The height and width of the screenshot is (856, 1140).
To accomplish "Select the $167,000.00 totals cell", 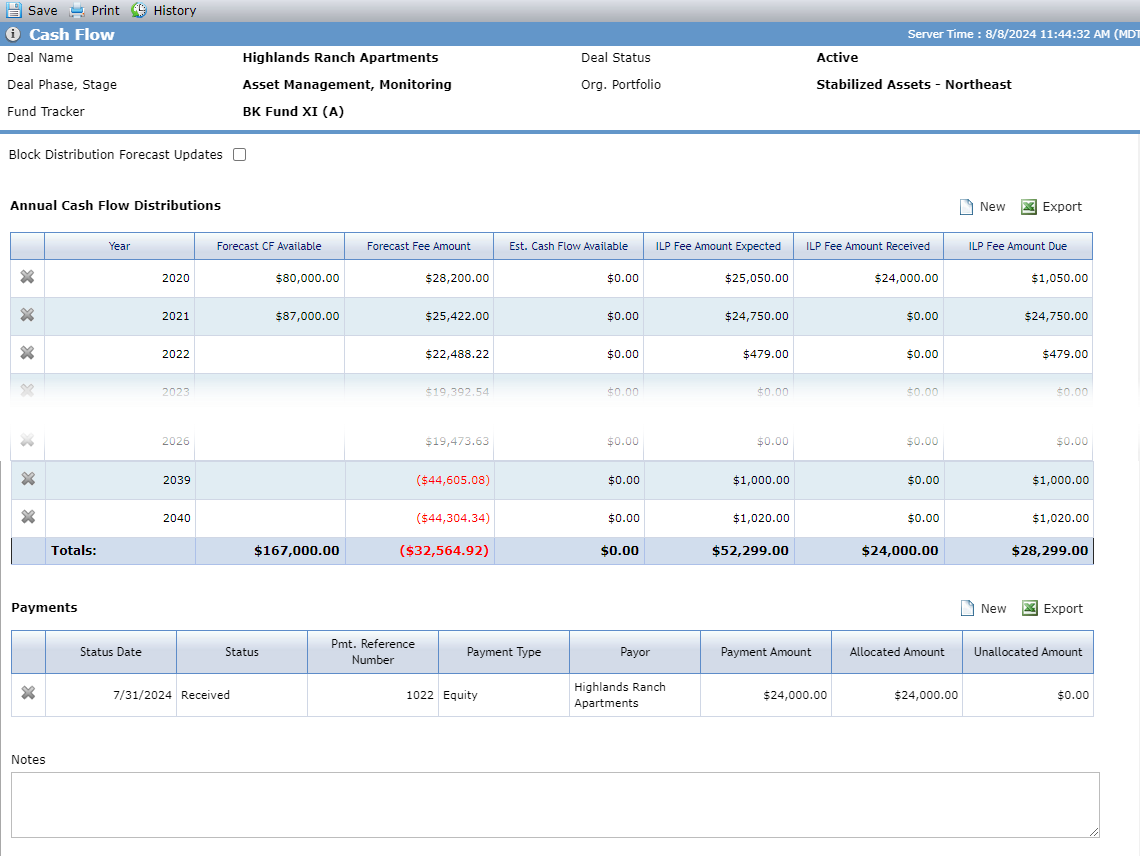I will [270, 551].
